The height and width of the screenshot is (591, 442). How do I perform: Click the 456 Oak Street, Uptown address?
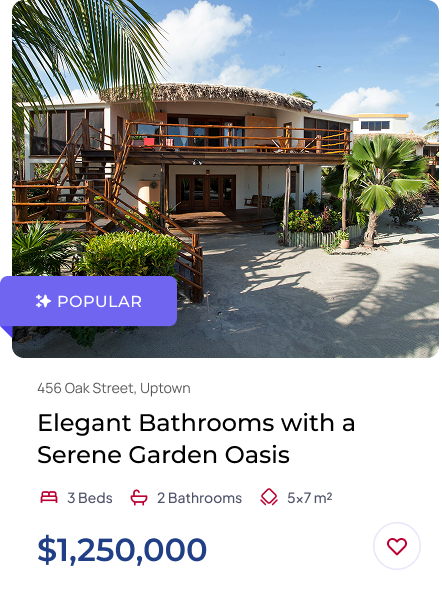pyautogui.click(x=114, y=388)
